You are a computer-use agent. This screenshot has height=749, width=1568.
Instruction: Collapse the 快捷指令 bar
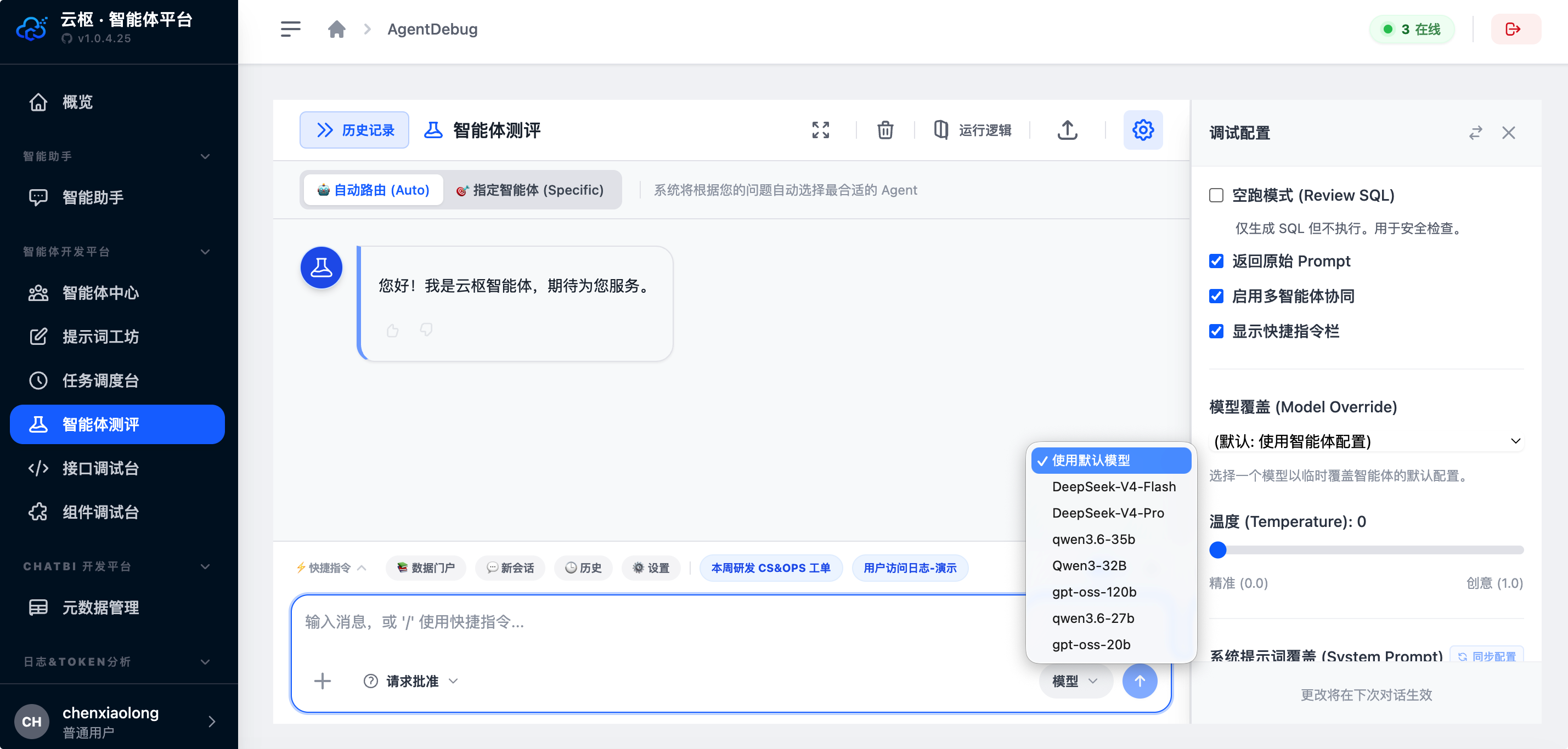(x=331, y=568)
